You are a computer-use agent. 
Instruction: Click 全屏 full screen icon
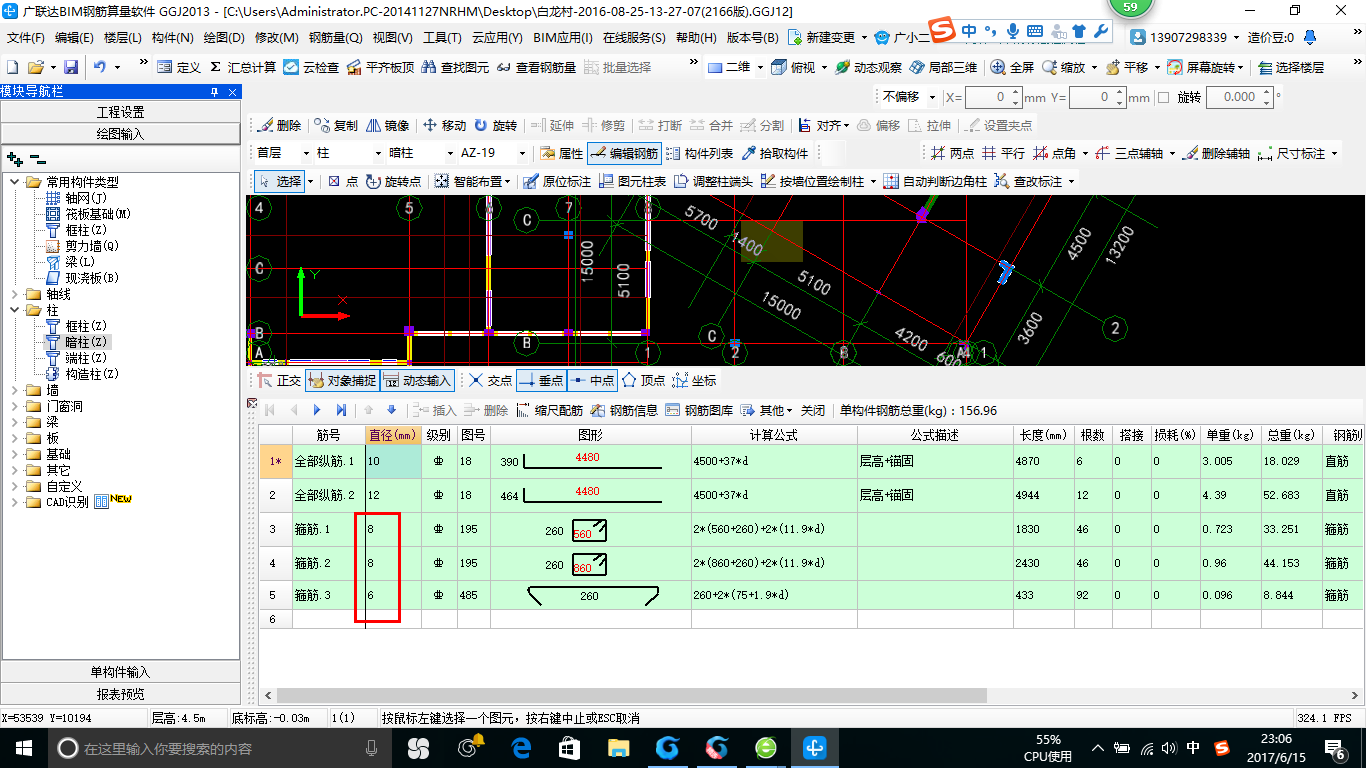(1012, 67)
